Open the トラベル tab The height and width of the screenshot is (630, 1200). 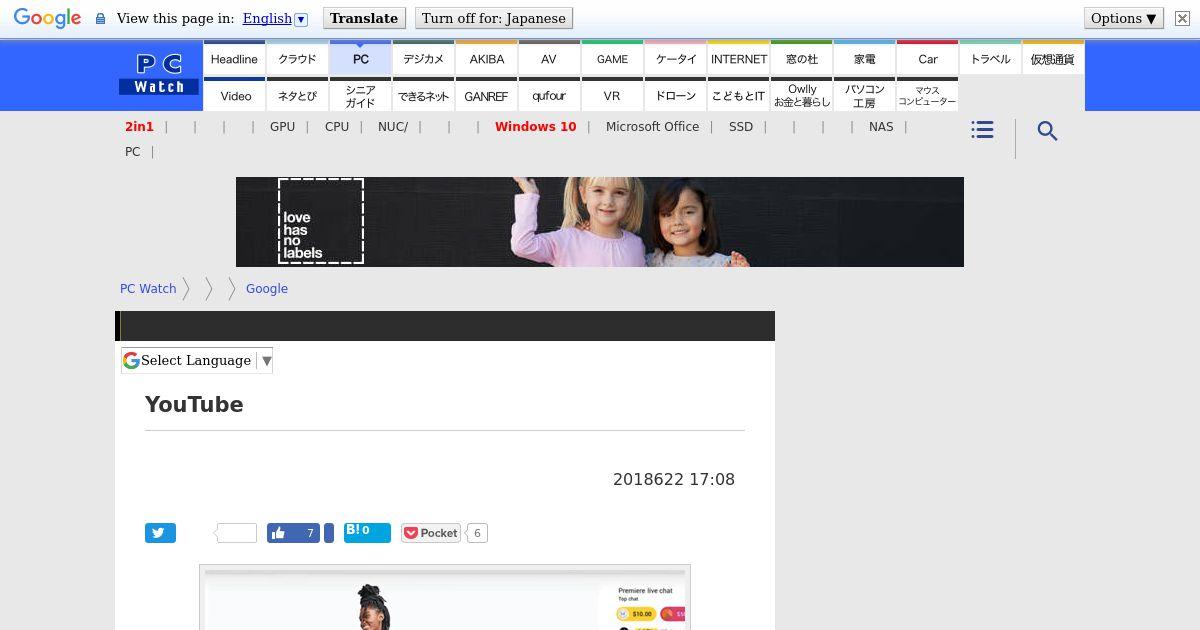click(991, 59)
